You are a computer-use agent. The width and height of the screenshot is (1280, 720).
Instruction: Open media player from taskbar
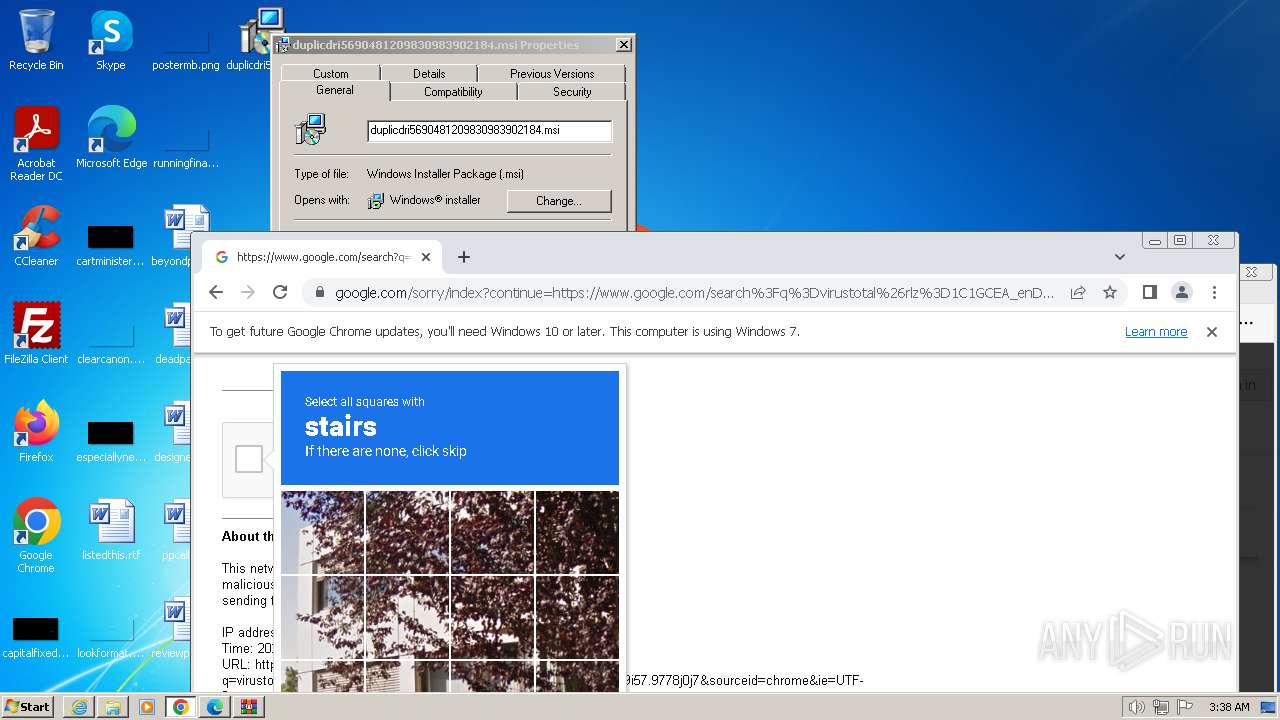(x=147, y=707)
